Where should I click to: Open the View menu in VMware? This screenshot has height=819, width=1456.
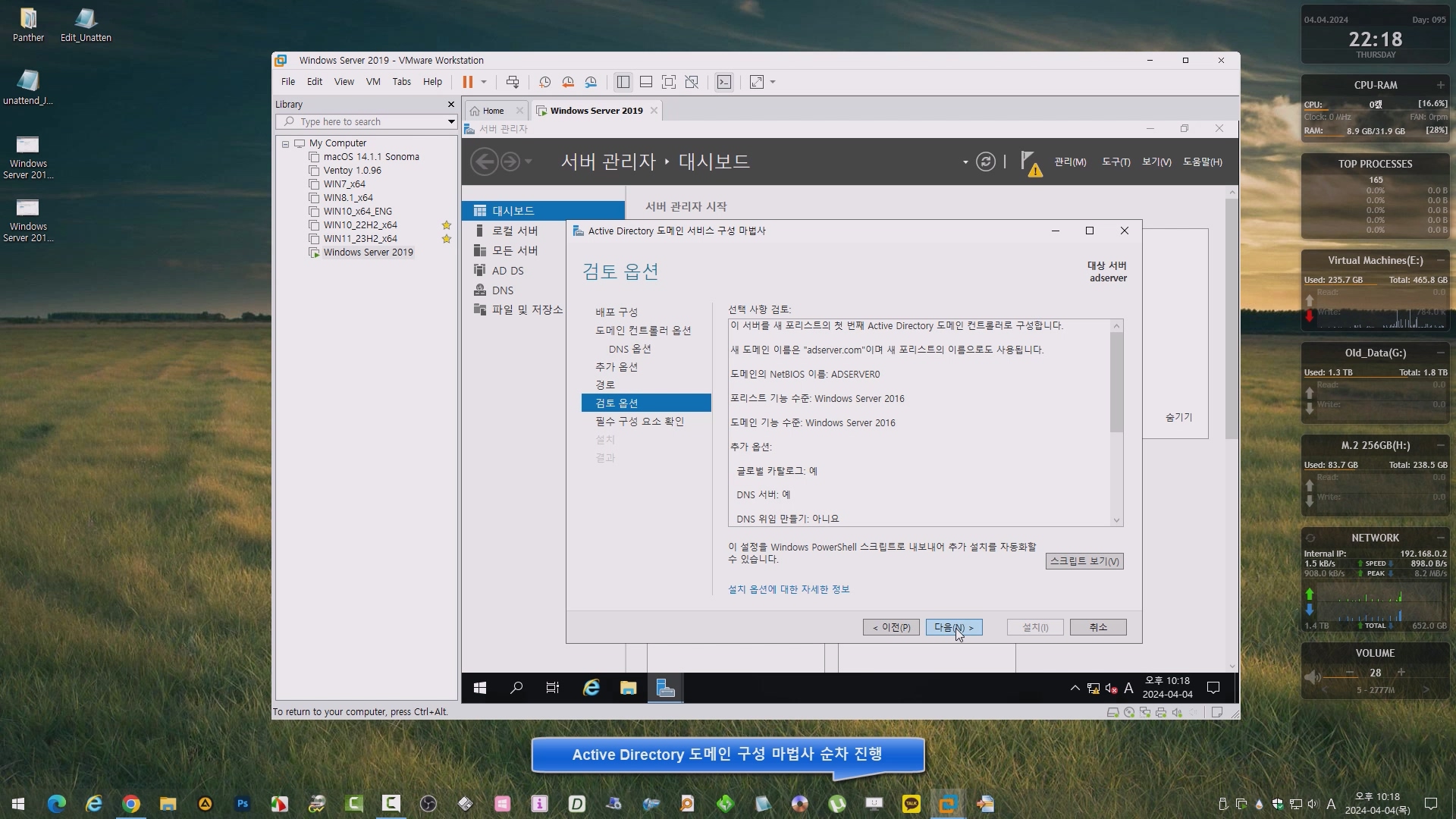(344, 82)
